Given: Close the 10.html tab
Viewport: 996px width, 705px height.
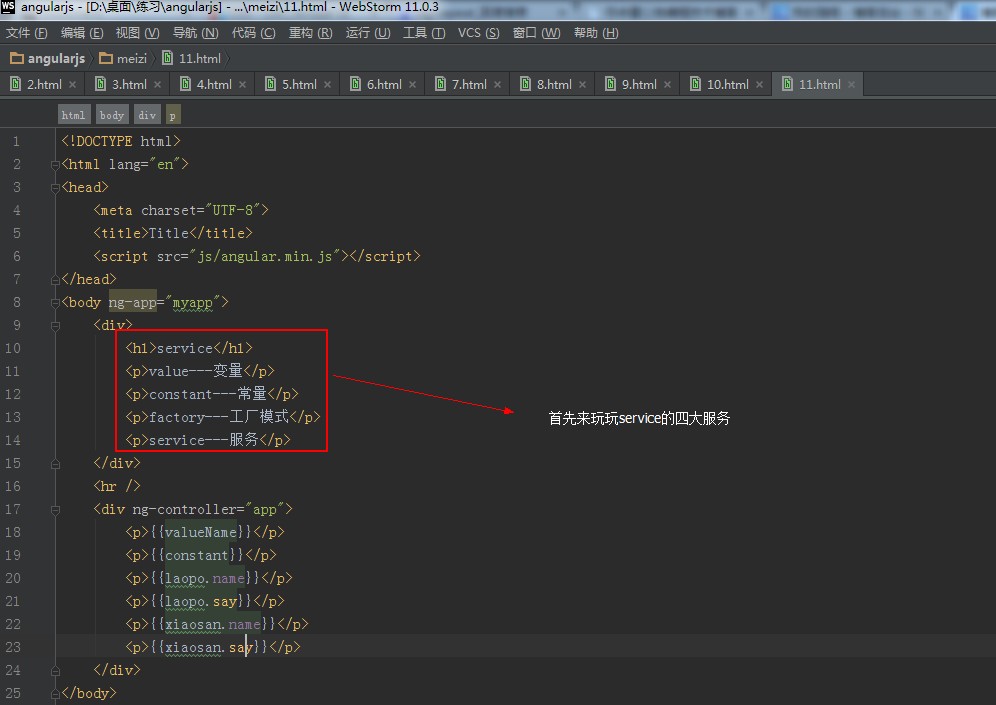Looking at the screenshot, I should coord(760,84).
